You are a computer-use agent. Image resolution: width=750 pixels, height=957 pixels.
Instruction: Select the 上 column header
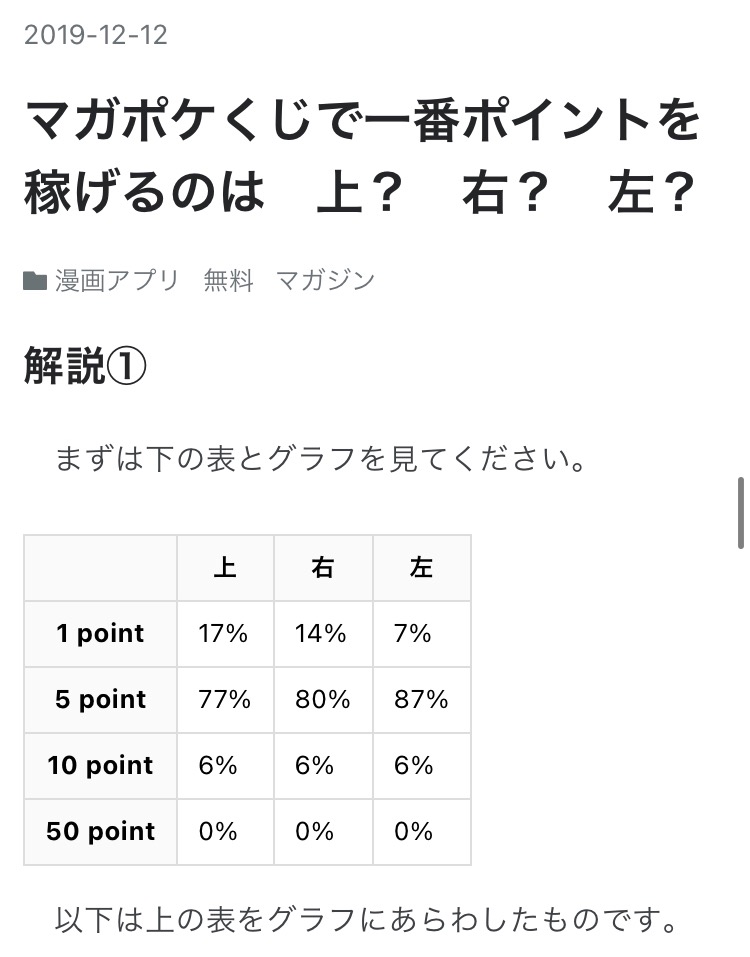[x=225, y=568]
